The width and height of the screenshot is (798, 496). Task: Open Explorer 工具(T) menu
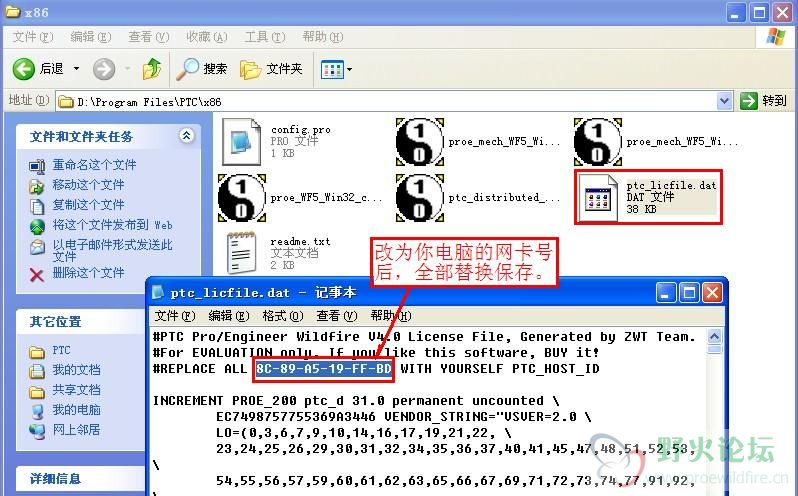(x=265, y=37)
